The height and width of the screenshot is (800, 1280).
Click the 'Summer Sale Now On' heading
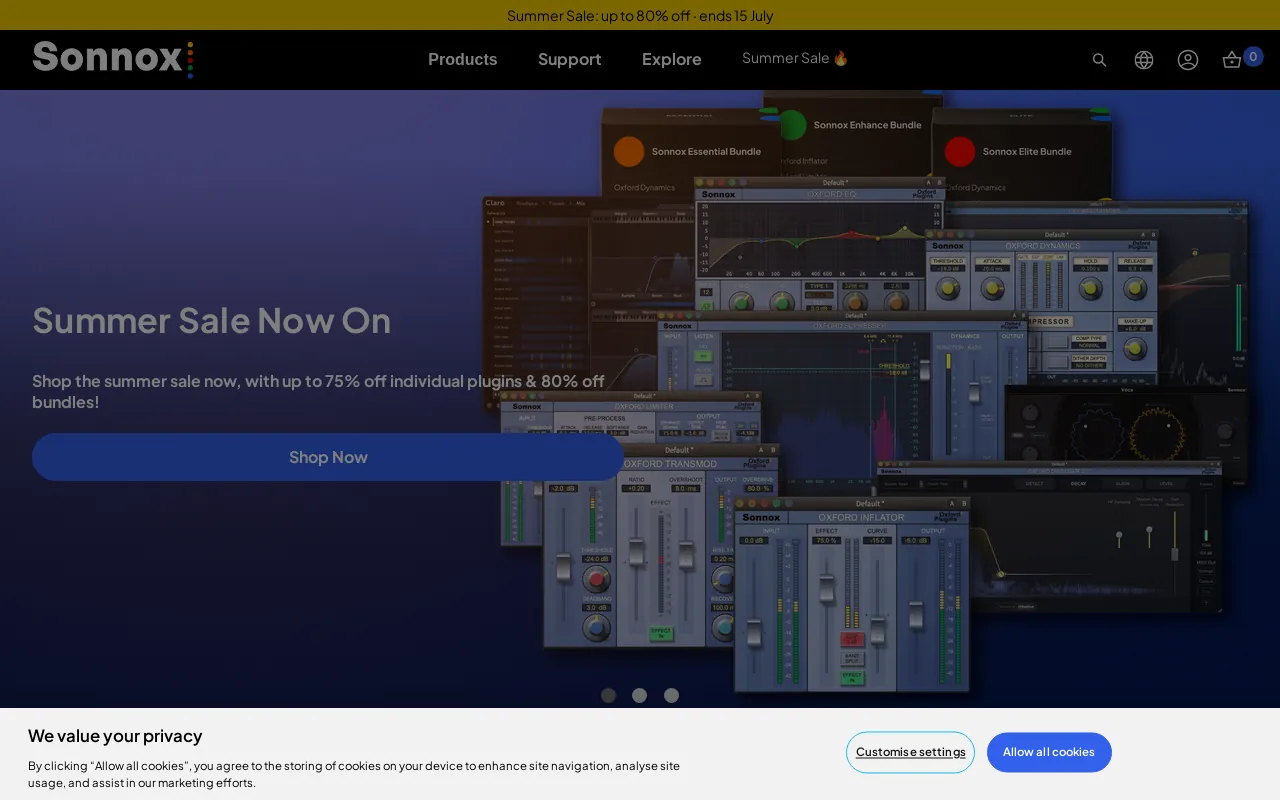[x=211, y=320]
